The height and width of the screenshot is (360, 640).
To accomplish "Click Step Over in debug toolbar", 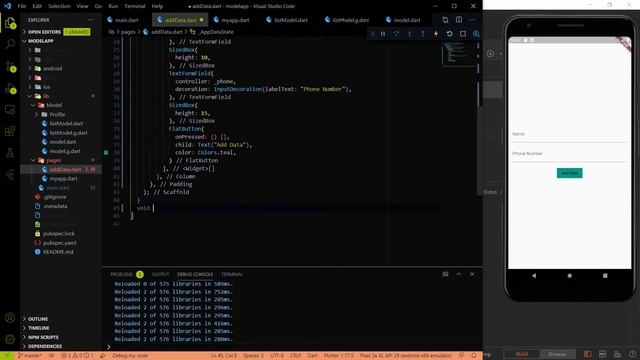I will (x=396, y=34).
